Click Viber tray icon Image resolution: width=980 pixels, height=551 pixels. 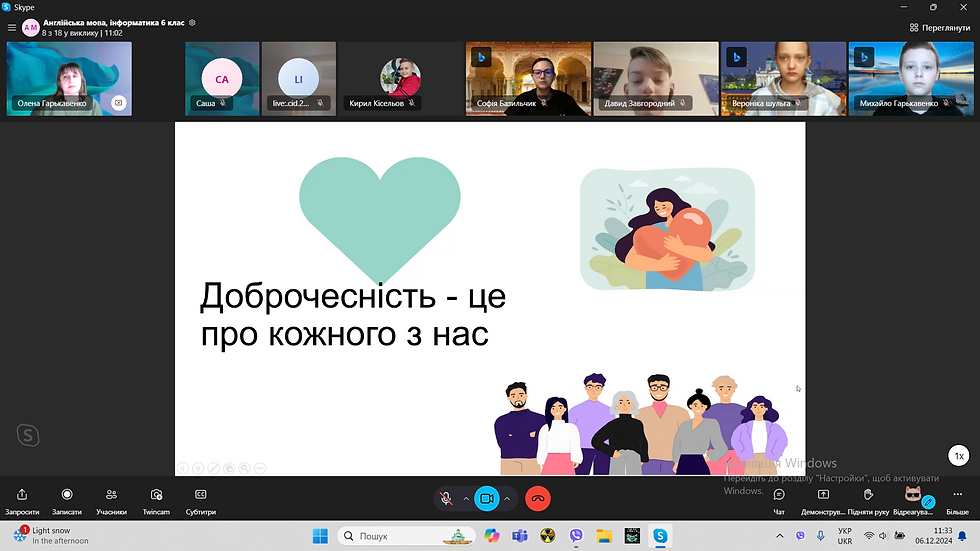click(801, 536)
